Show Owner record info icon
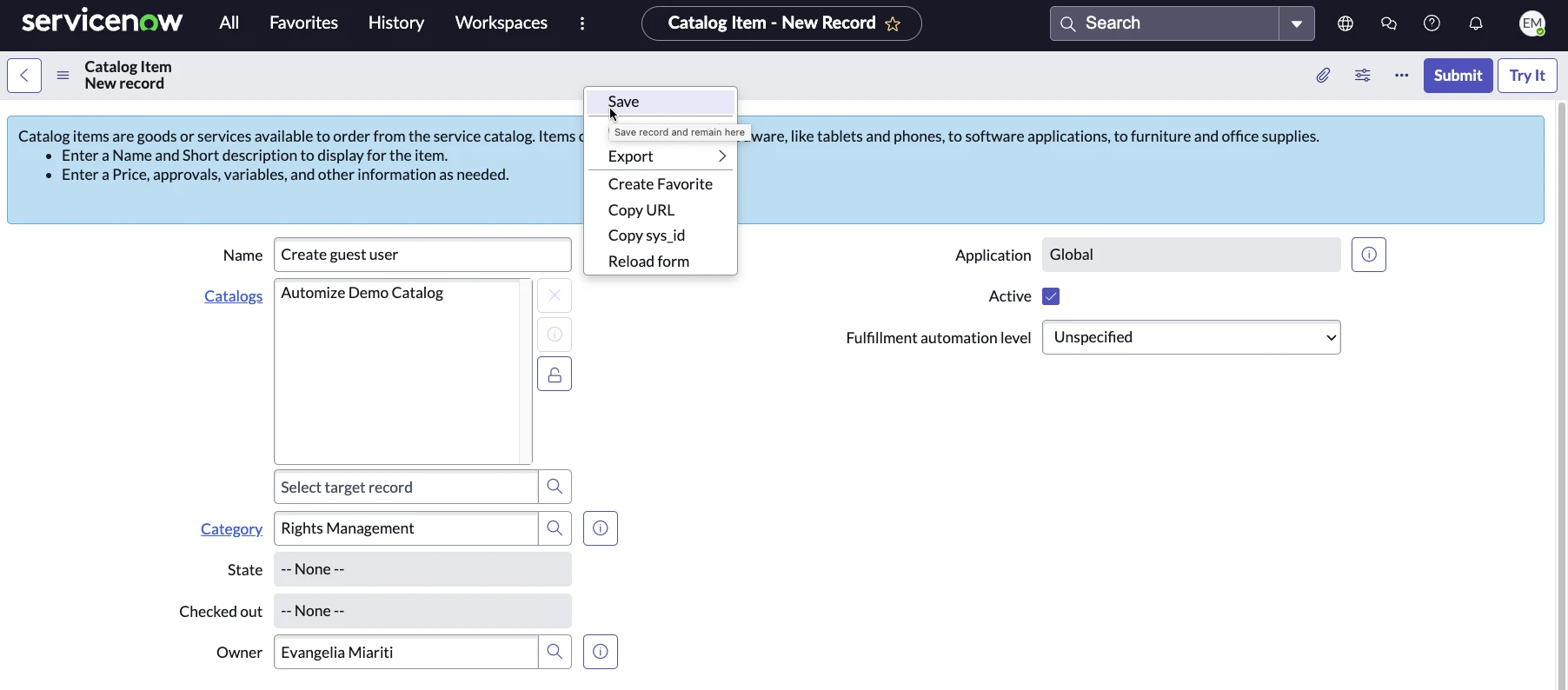 pyautogui.click(x=600, y=653)
